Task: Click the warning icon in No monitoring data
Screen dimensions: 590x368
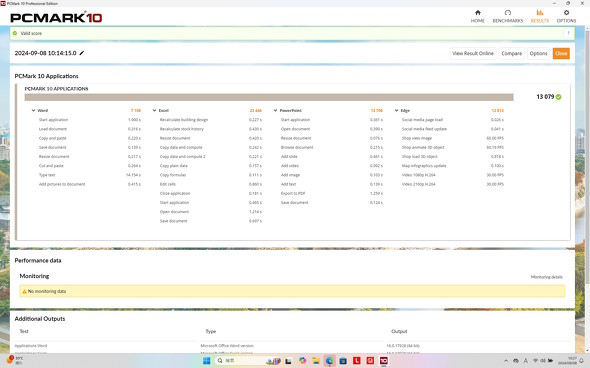Action: click(x=24, y=291)
